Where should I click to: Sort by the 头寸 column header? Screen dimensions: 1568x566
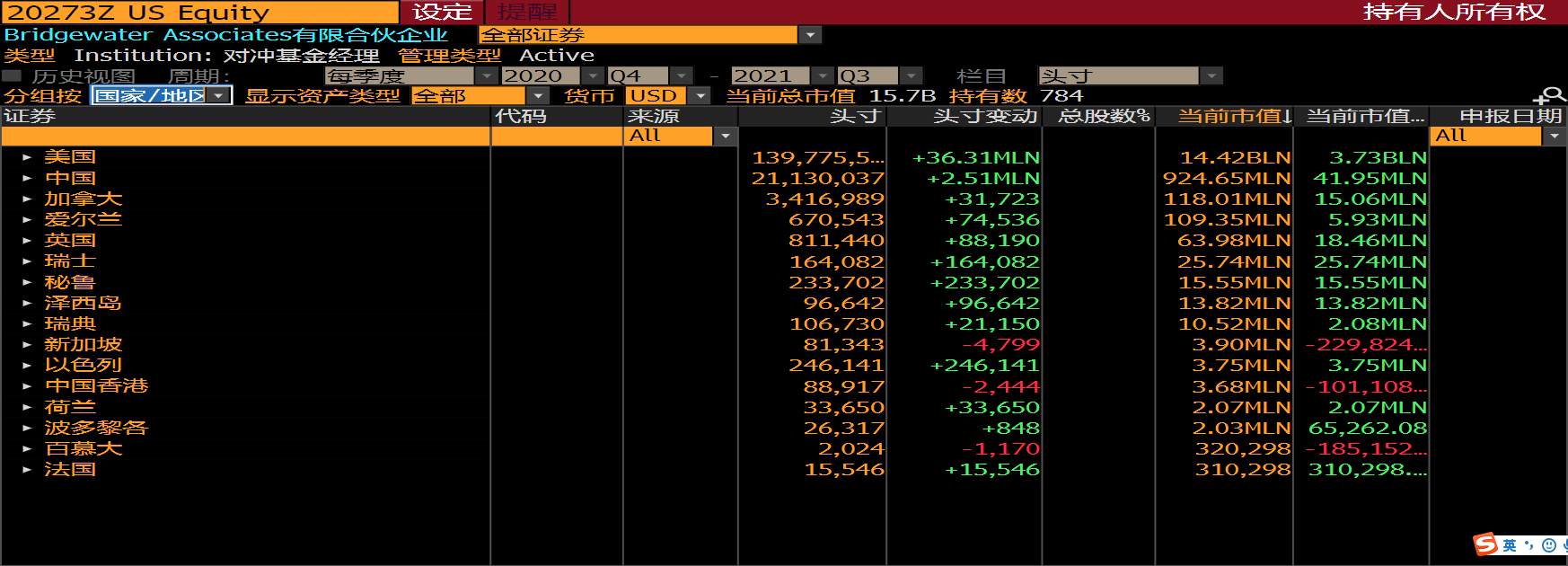pyautogui.click(x=812, y=116)
